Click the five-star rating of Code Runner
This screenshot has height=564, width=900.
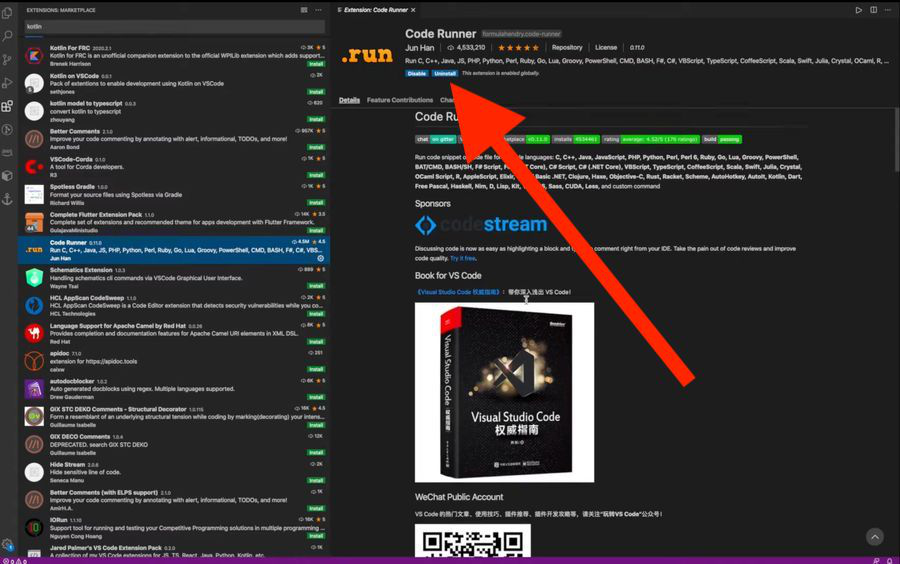pos(519,48)
